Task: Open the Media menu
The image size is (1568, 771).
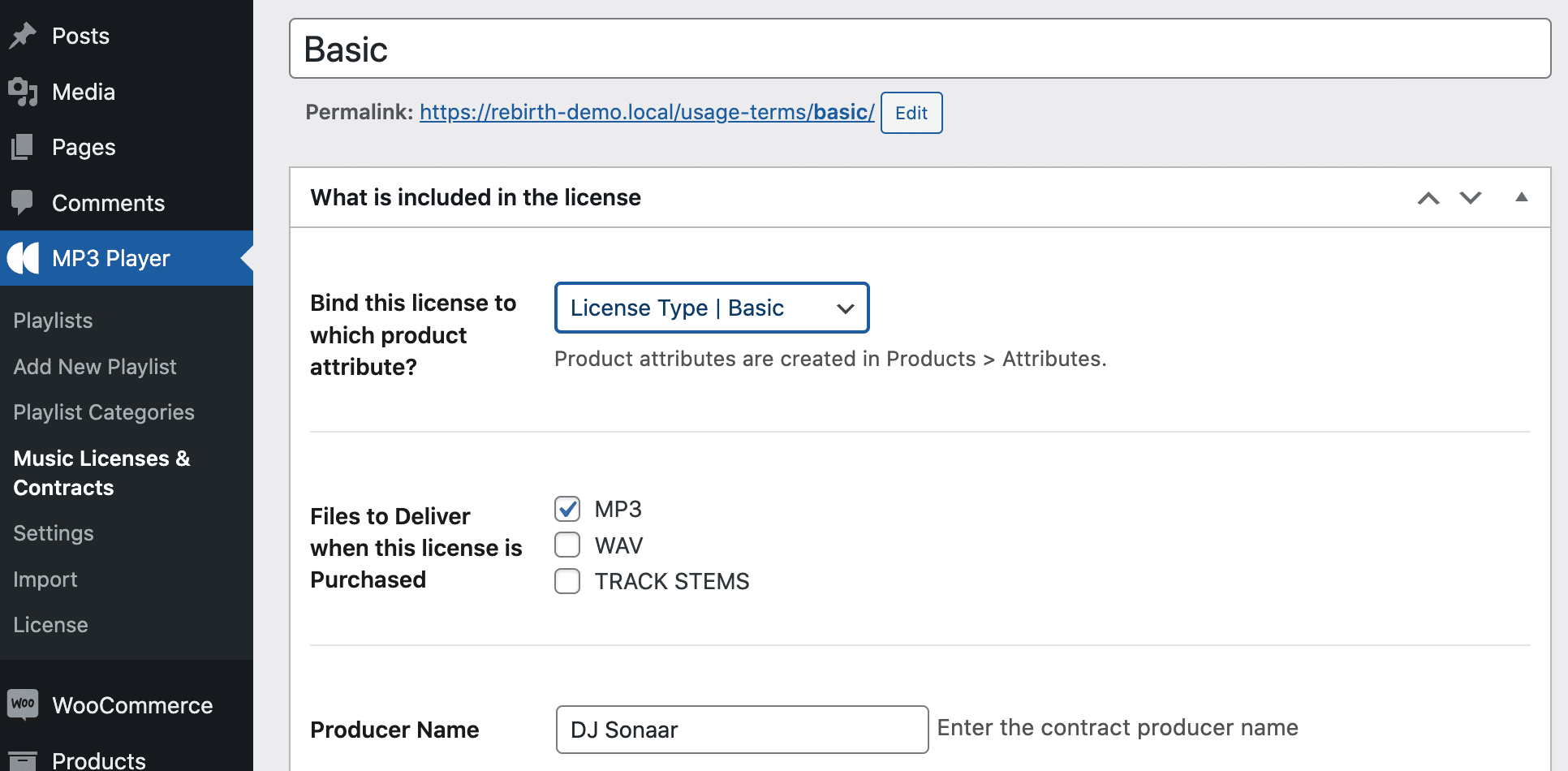Action: (x=127, y=92)
